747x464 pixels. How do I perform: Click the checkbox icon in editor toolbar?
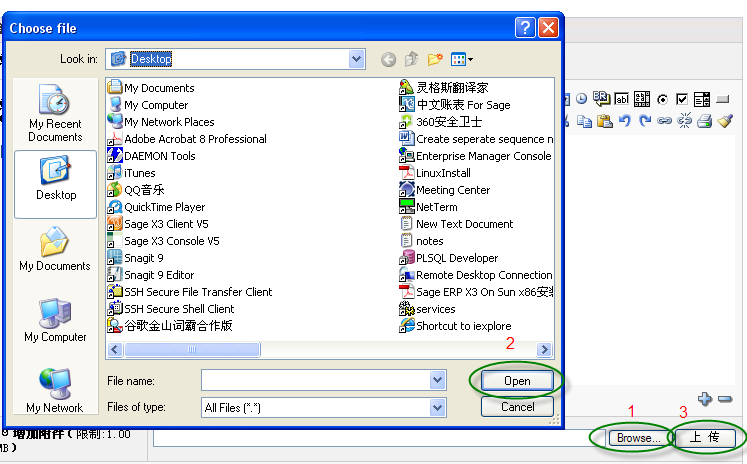[682, 99]
